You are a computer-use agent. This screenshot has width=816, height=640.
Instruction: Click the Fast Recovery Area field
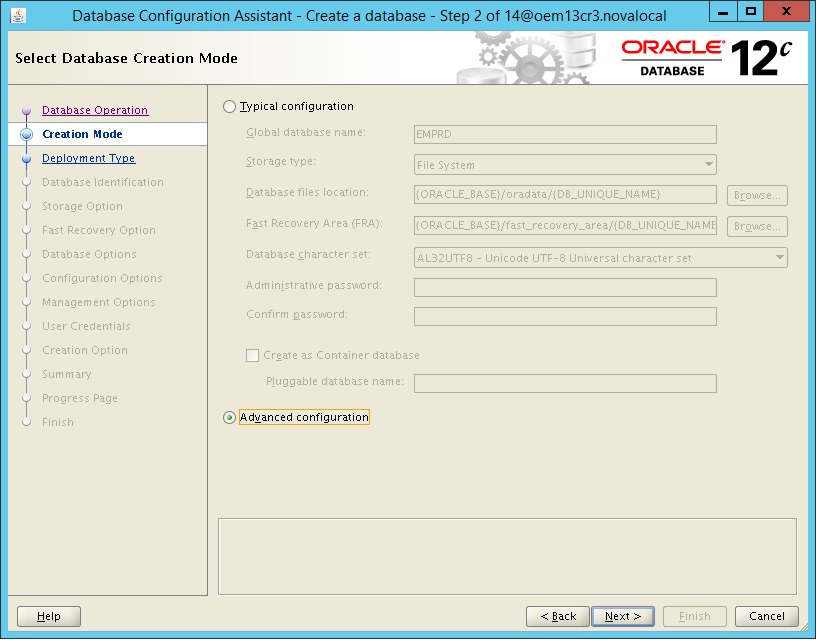click(x=565, y=225)
